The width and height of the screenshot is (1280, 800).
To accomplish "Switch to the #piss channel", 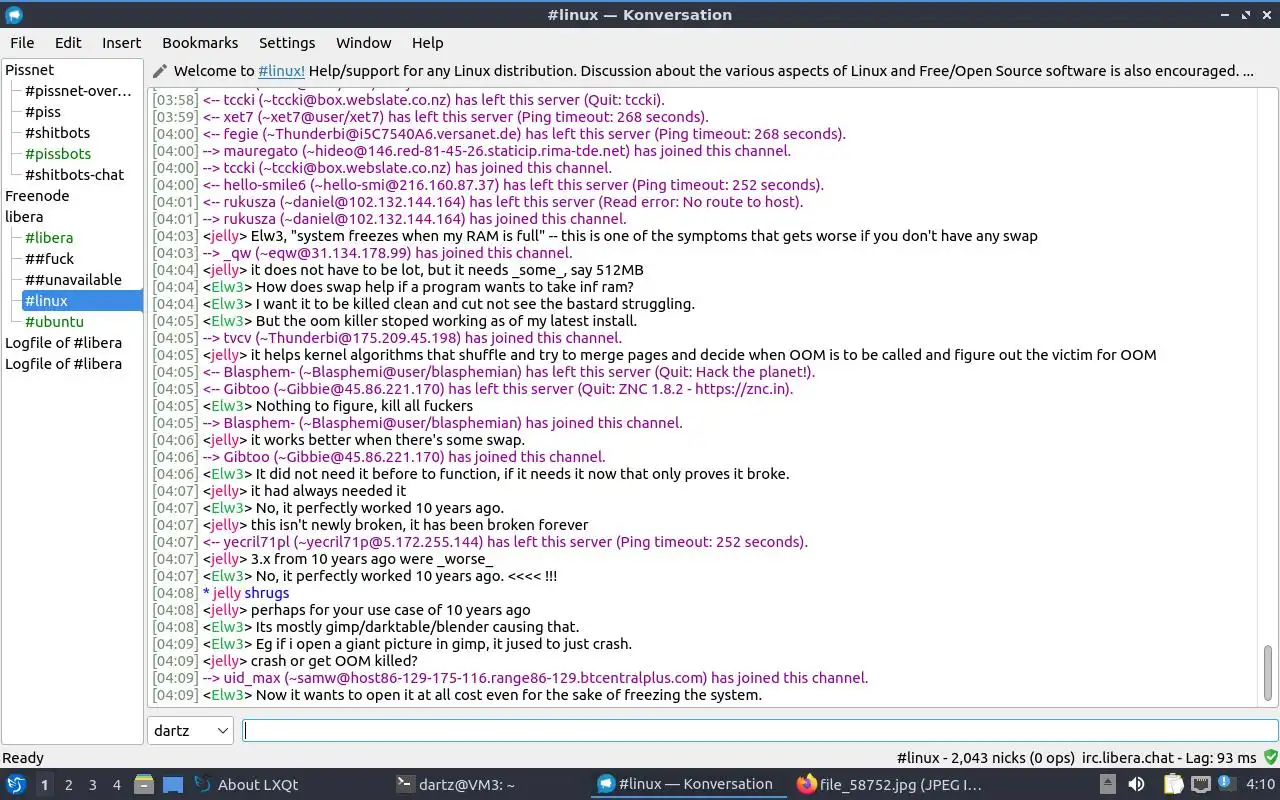I will click(x=43, y=112).
